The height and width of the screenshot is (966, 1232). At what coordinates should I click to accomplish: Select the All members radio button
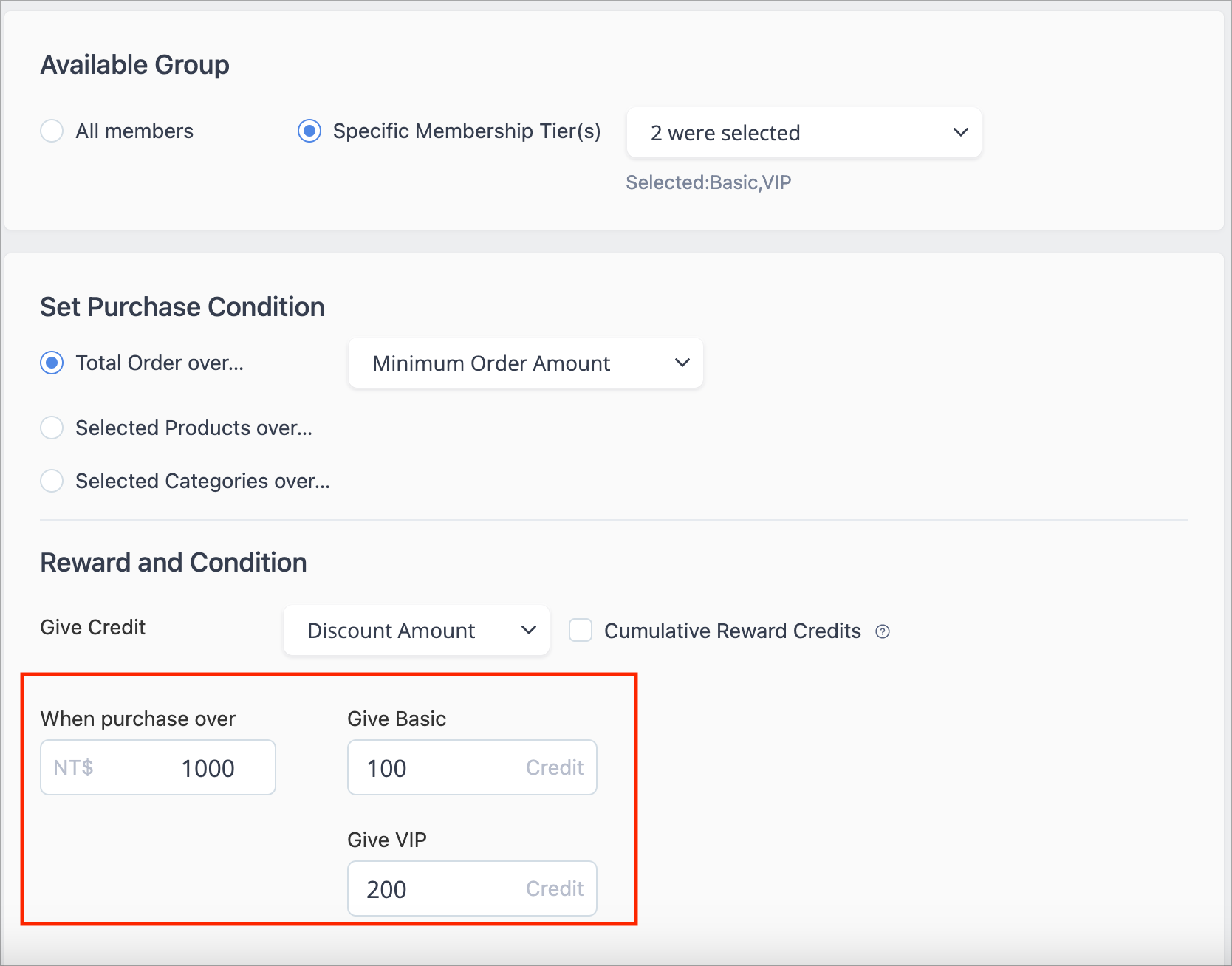point(52,131)
